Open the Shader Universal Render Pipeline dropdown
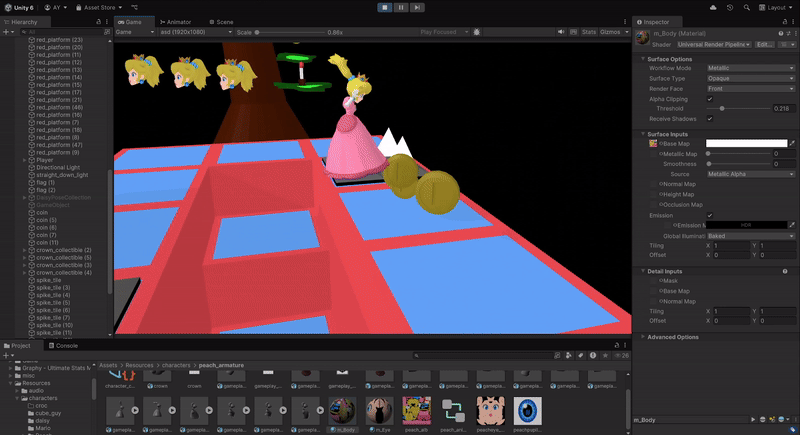 [713, 45]
